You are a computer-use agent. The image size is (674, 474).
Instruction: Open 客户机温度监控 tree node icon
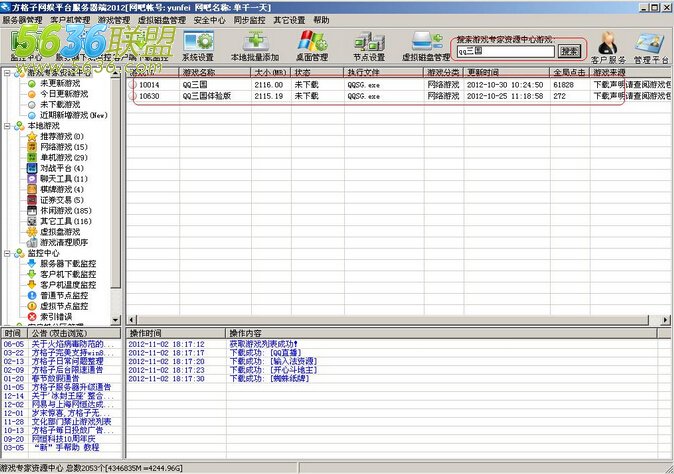tap(32, 285)
